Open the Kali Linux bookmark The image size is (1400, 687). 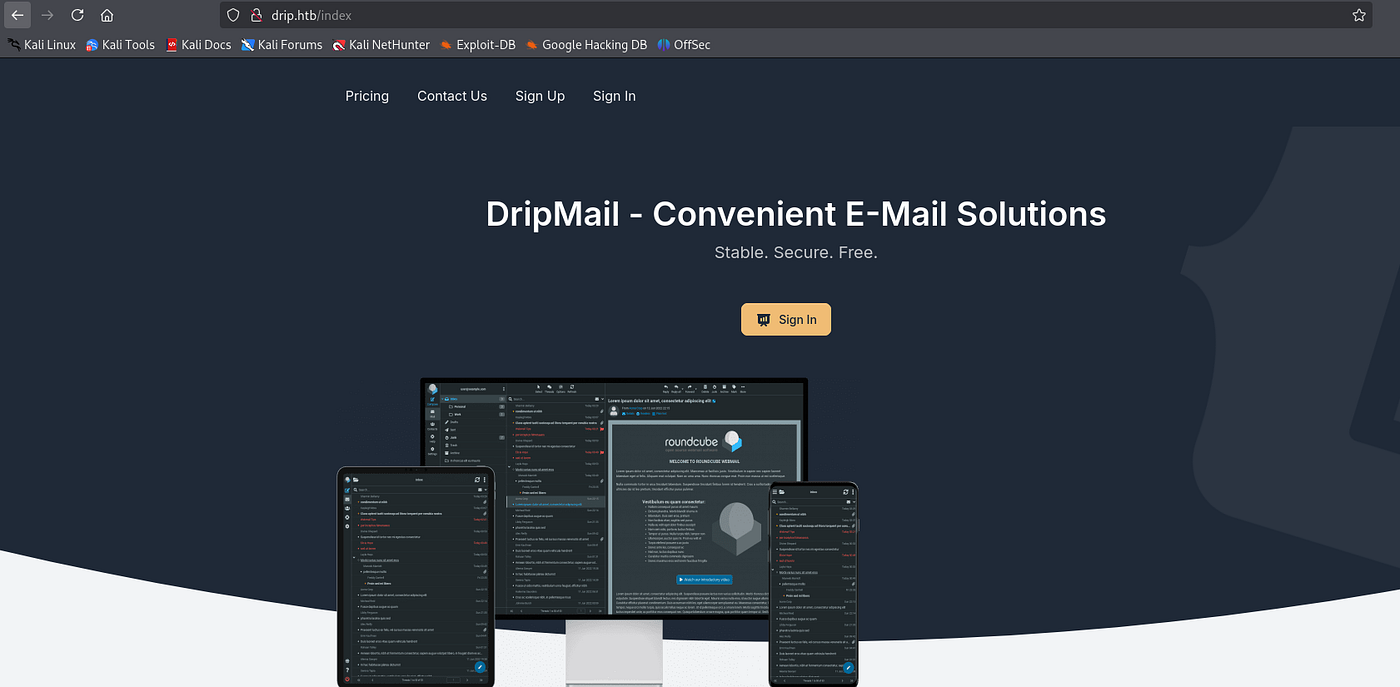click(40, 44)
